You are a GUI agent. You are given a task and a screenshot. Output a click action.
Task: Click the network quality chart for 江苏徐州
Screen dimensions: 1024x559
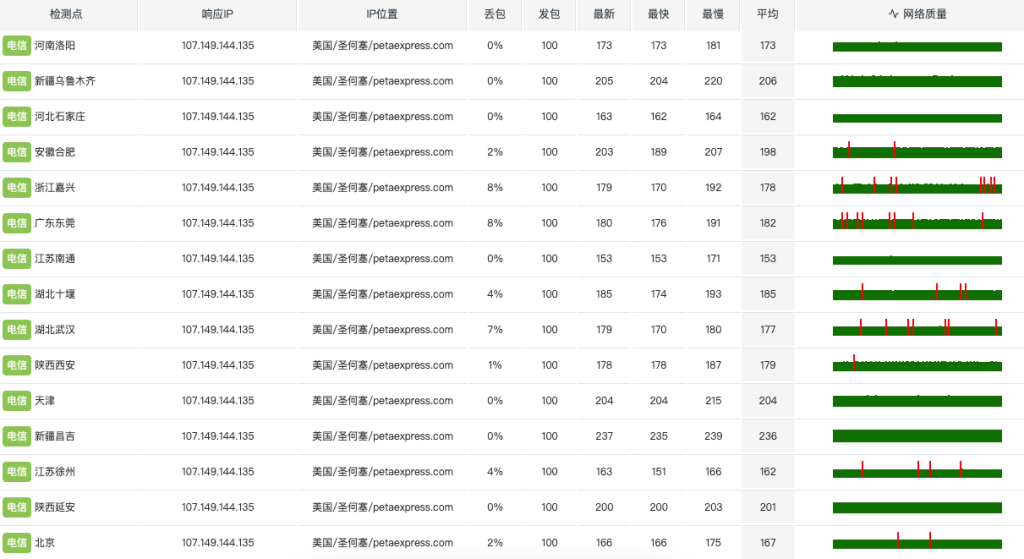coord(917,470)
